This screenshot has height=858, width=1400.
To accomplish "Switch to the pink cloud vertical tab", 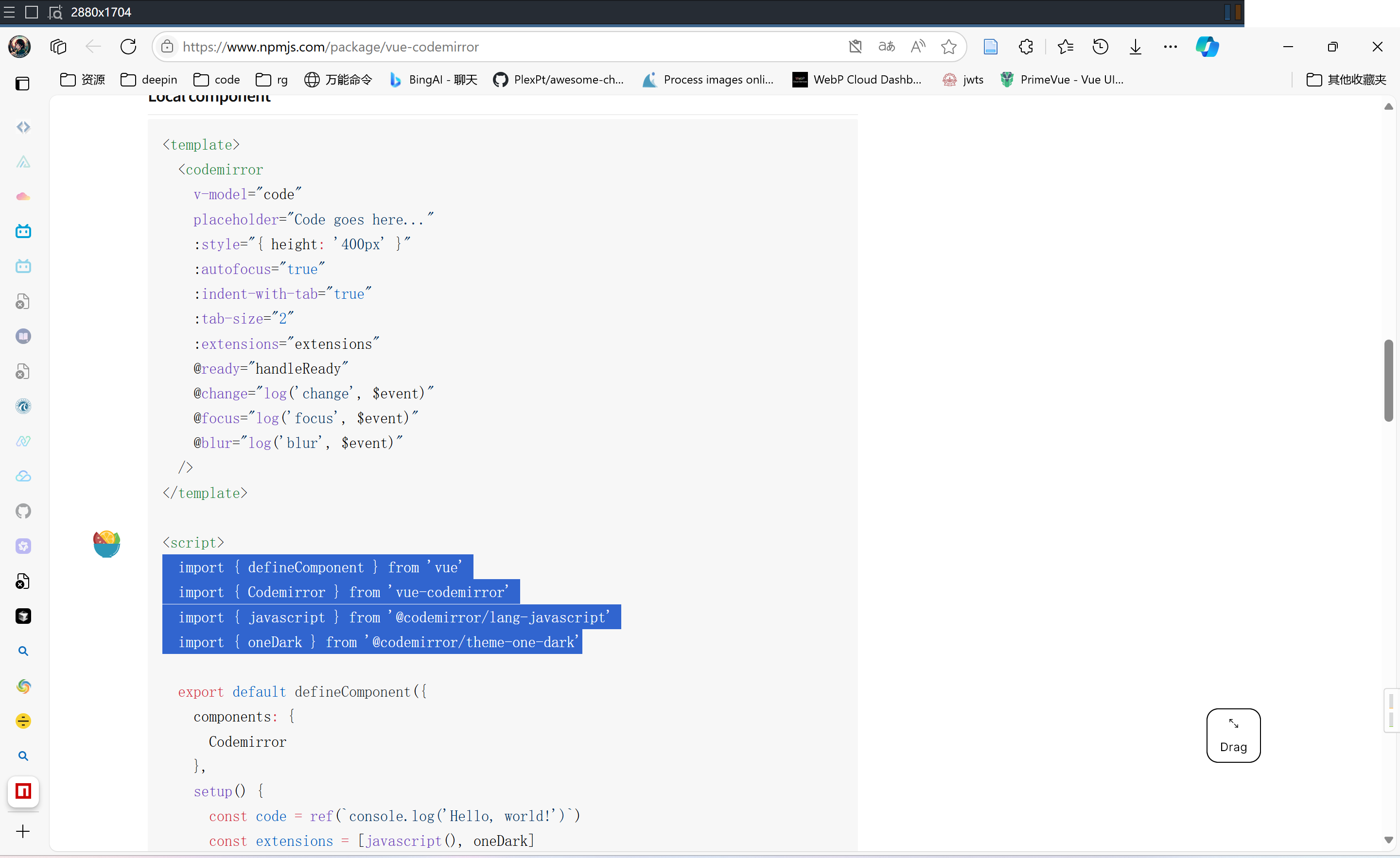I will tap(23, 196).
